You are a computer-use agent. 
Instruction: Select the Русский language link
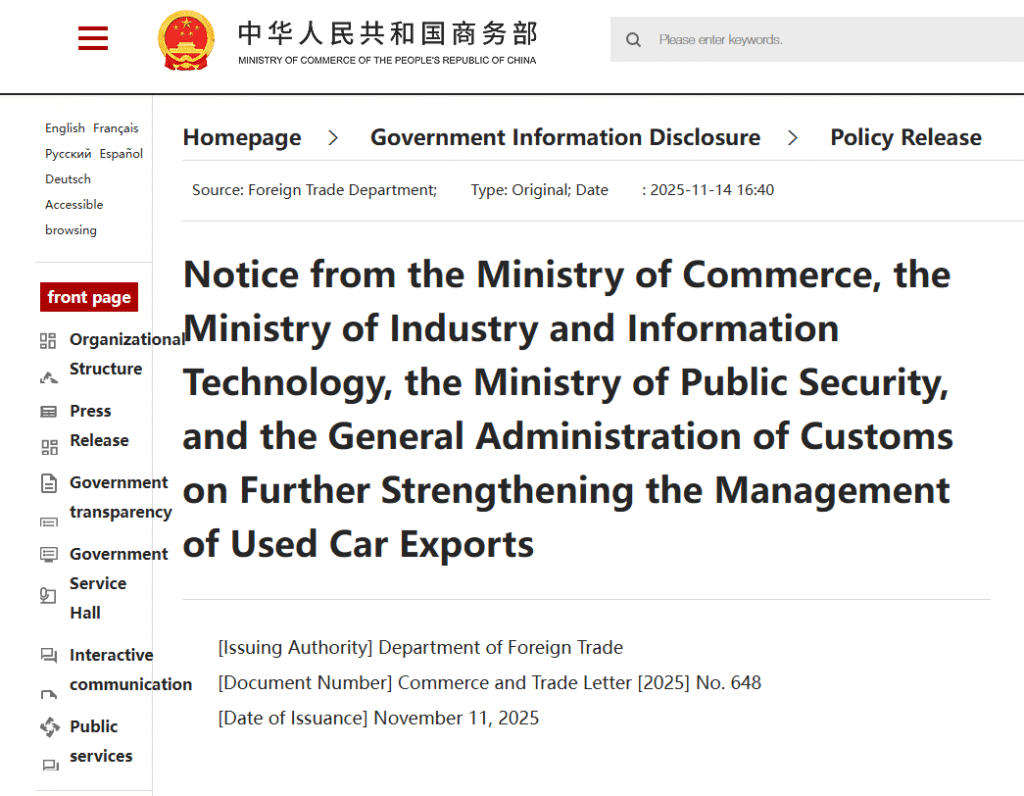coord(68,154)
